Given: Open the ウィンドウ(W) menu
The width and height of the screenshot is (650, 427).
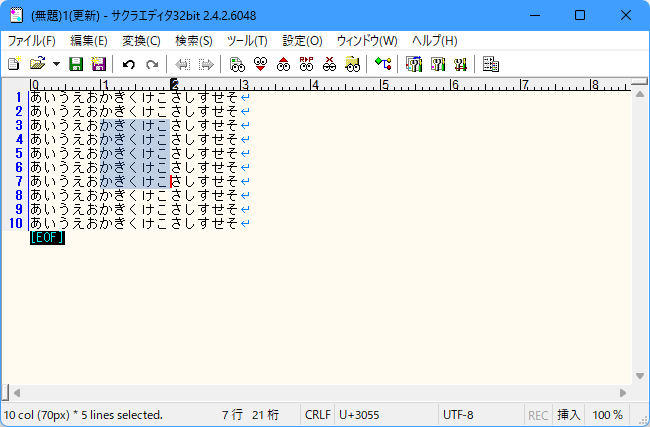Looking at the screenshot, I should click(x=367, y=41).
